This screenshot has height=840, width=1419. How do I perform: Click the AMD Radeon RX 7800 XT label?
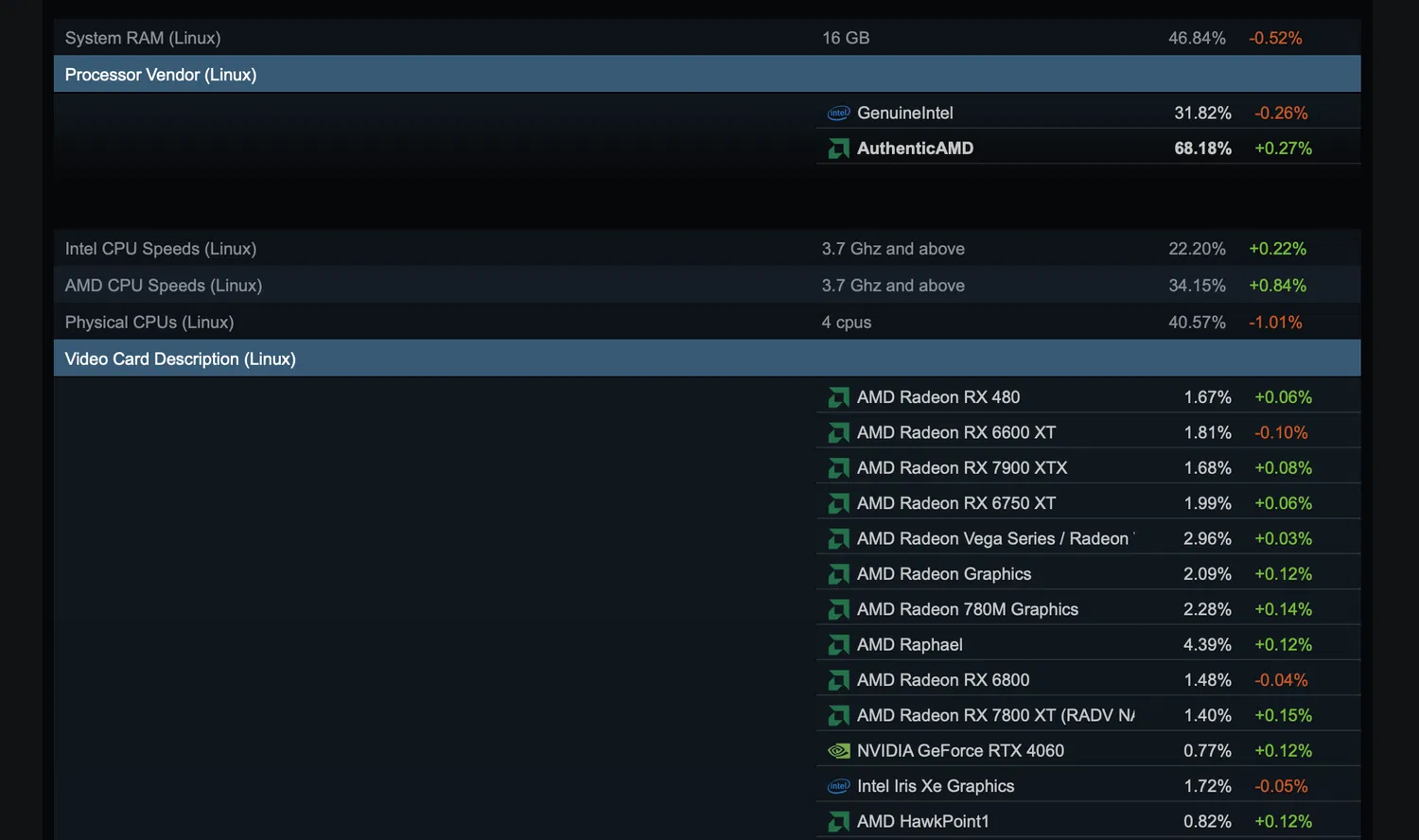(x=996, y=715)
